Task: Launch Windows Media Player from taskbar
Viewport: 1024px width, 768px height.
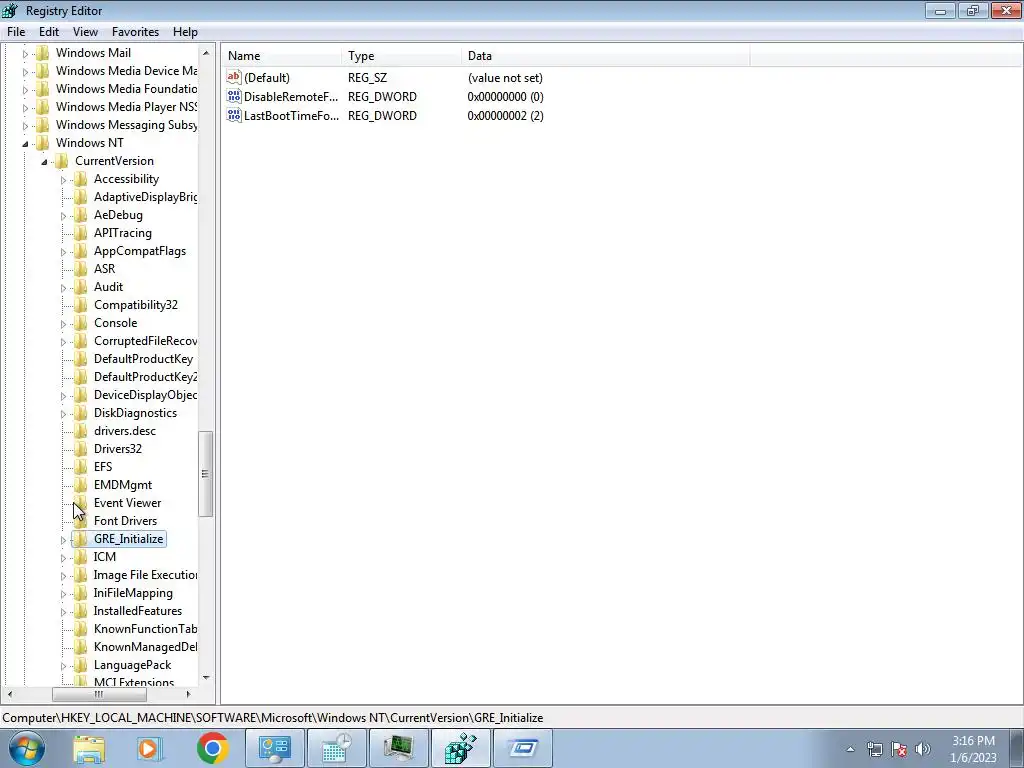Action: pyautogui.click(x=150, y=748)
